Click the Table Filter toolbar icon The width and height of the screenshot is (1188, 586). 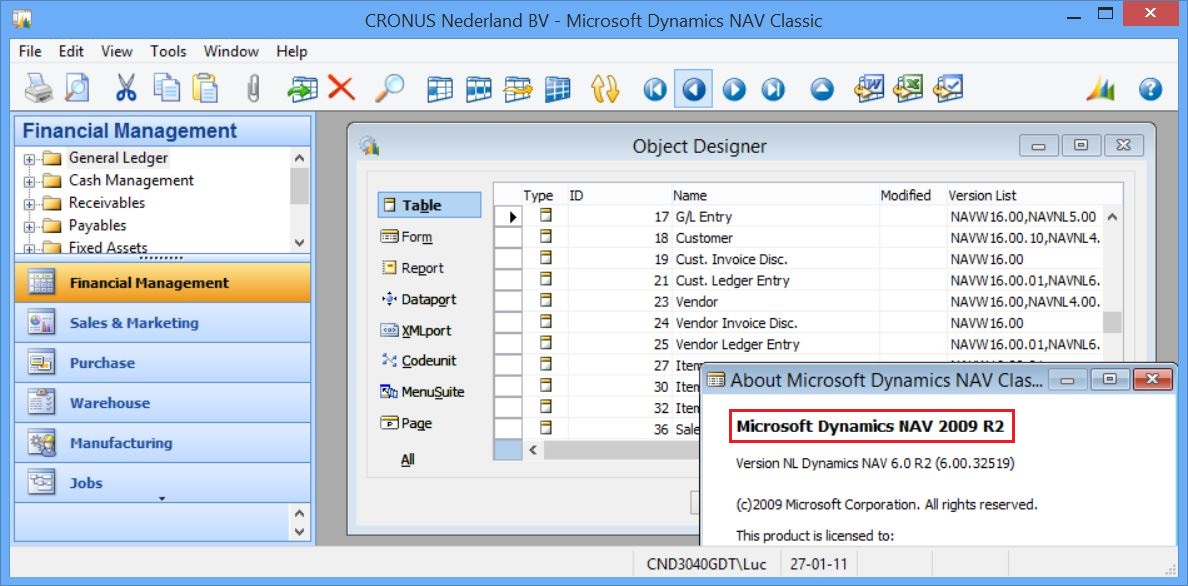(479, 89)
